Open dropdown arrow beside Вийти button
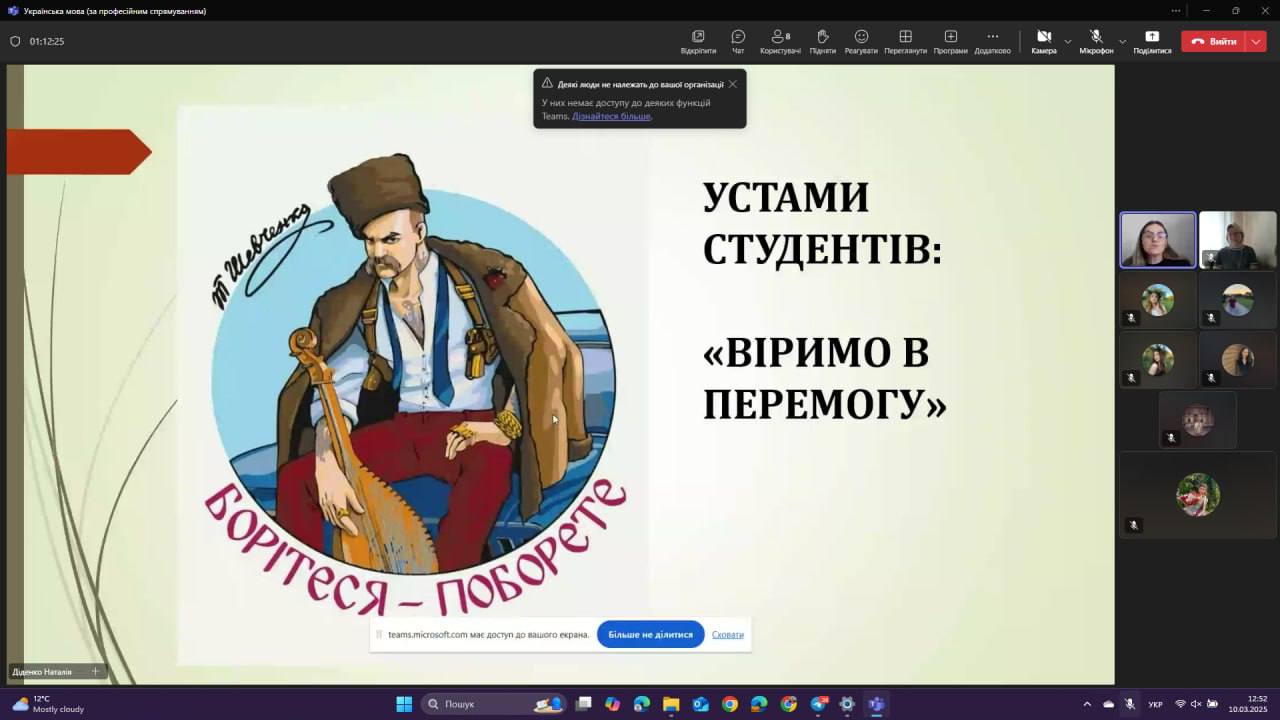This screenshot has width=1280, height=720. [1256, 42]
